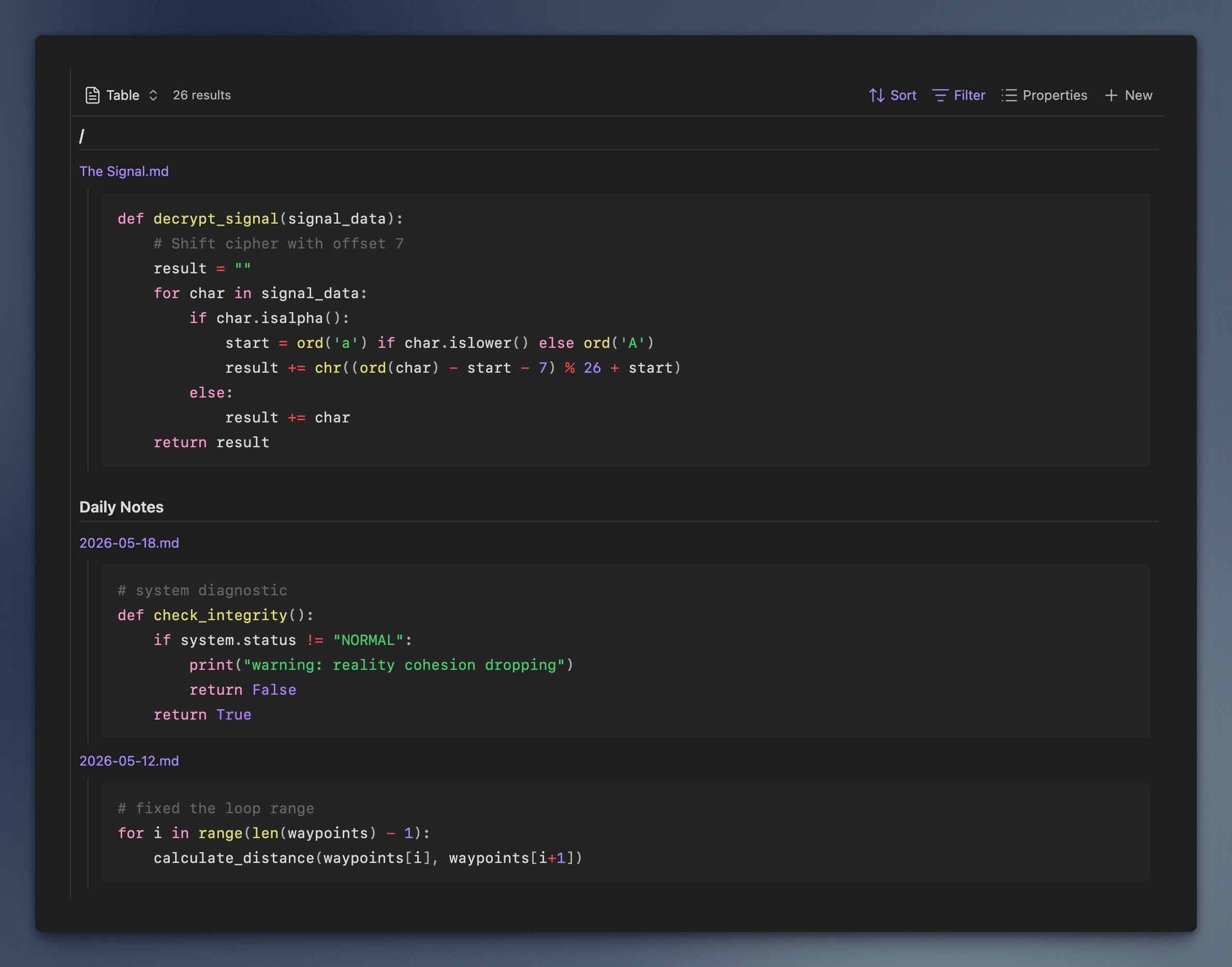Open sorting options via the up-down arrows icon
Screen dimensions: 1232x967
pos(876,95)
